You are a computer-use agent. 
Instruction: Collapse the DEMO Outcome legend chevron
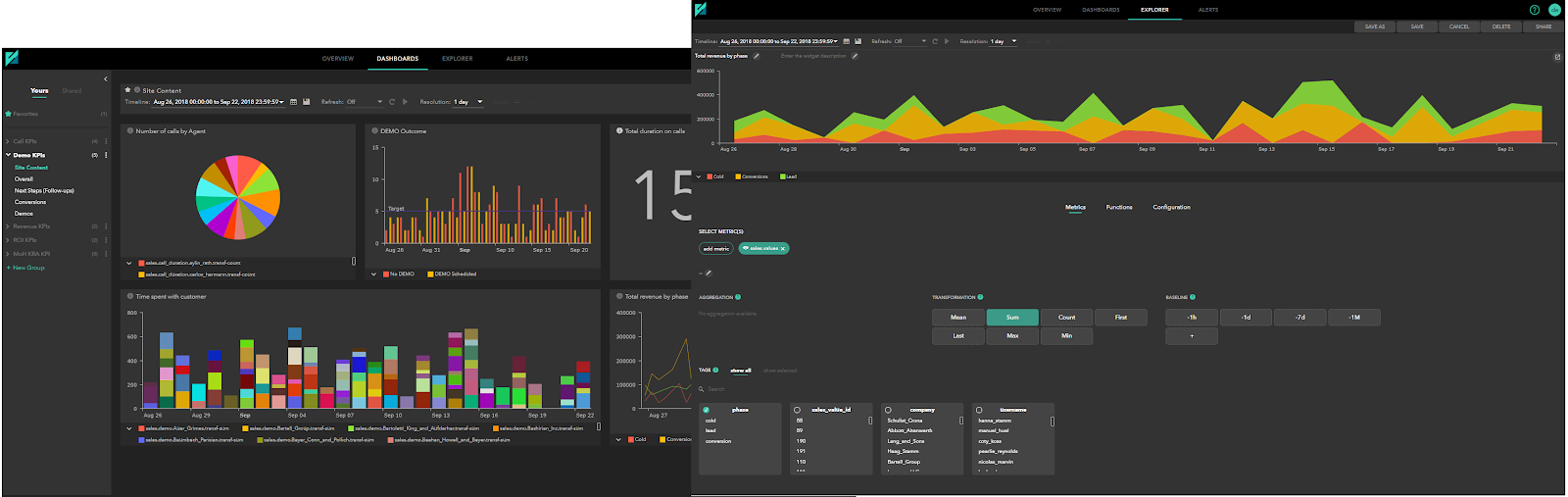coord(373,274)
